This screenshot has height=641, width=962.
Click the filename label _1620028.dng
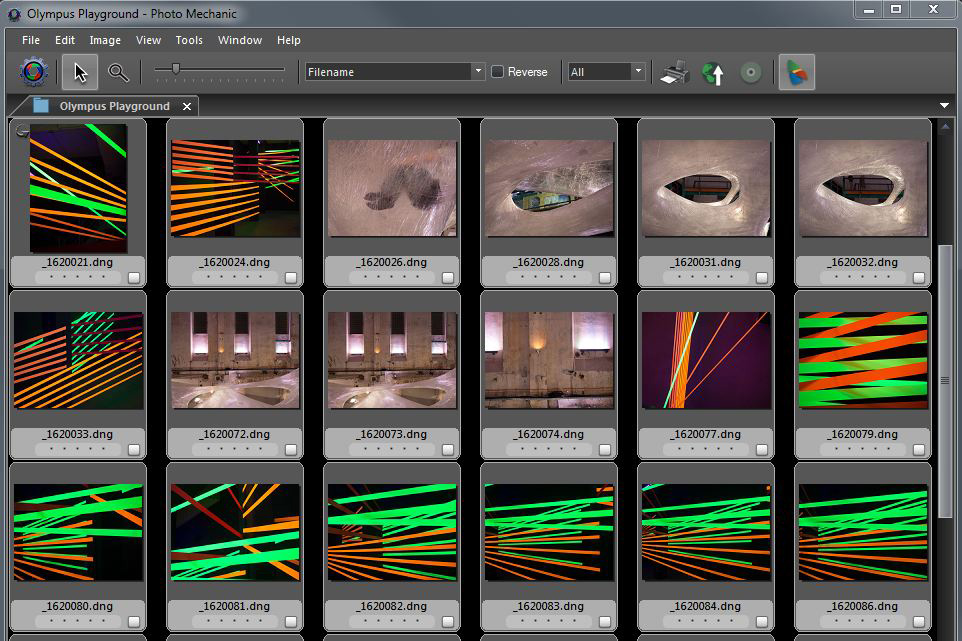coord(549,262)
